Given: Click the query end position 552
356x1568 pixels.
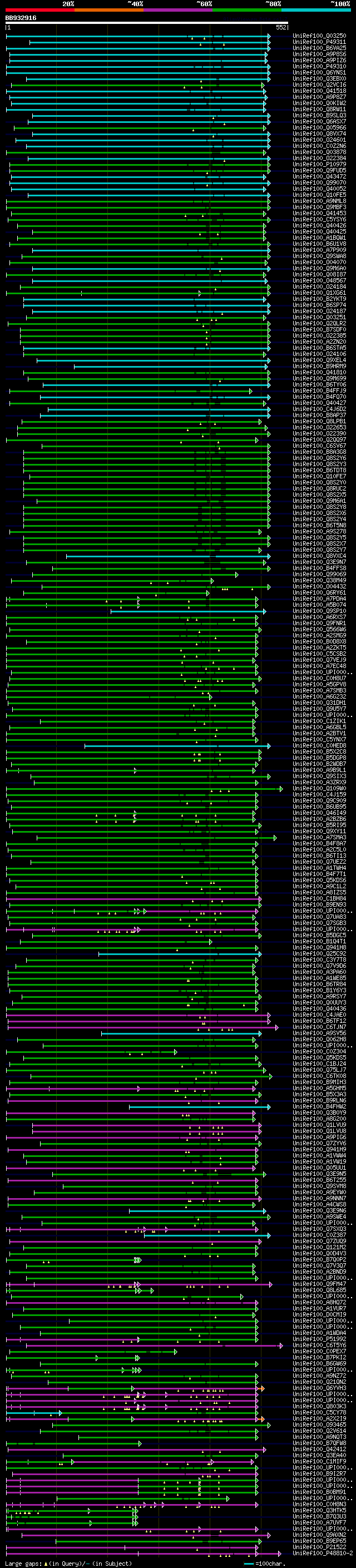Looking at the screenshot, I should point(281,27).
